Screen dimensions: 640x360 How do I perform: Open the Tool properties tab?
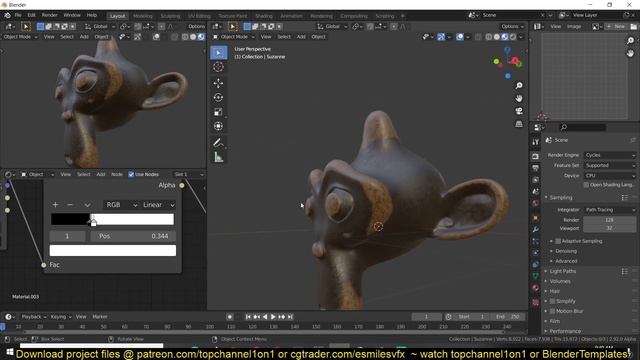coord(536,142)
